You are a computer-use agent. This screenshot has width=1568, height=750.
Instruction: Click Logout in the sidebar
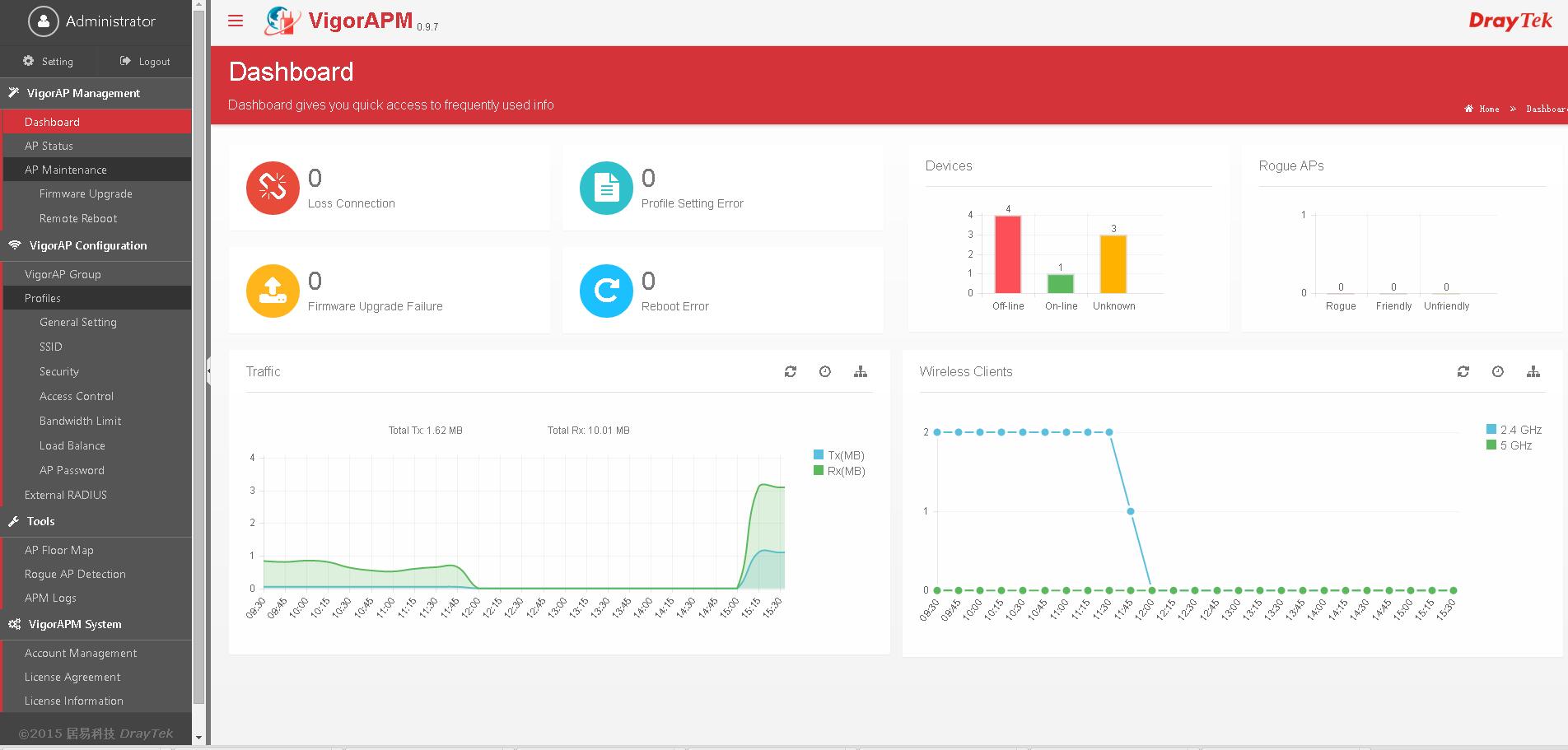(145, 62)
